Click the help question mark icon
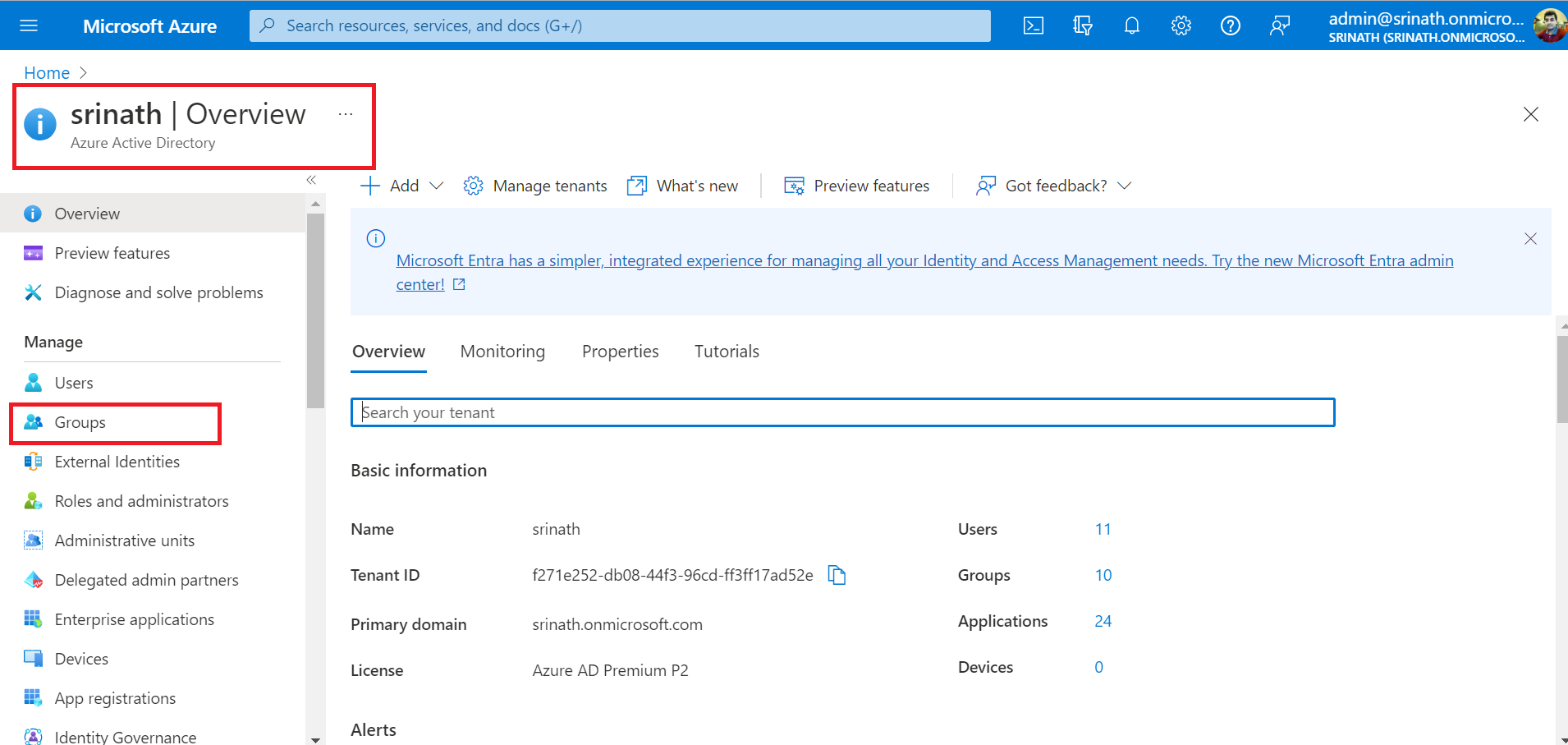Screen dimensions: 1568x745 click(x=1230, y=25)
